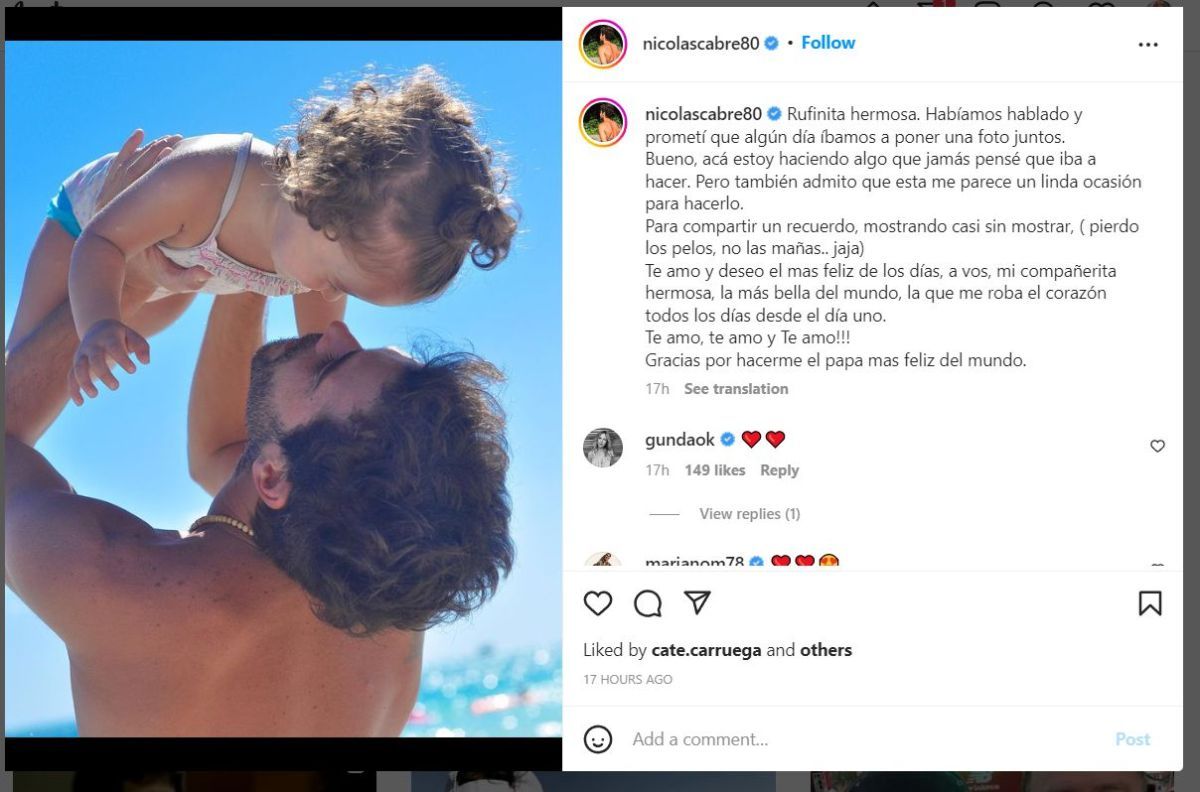The image size is (1200, 792).
Task: Open comments via speech bubble icon
Action: point(648,603)
